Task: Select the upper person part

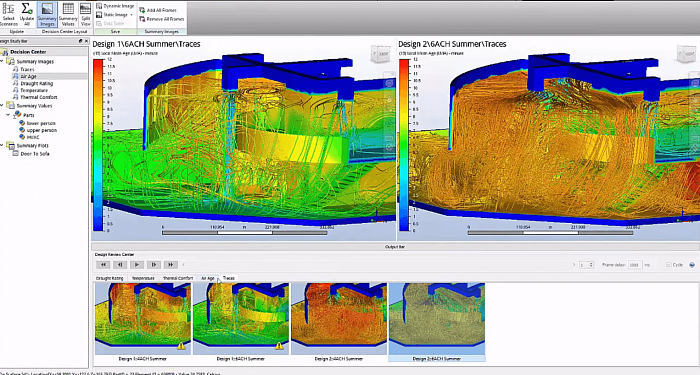Action: (x=42, y=130)
